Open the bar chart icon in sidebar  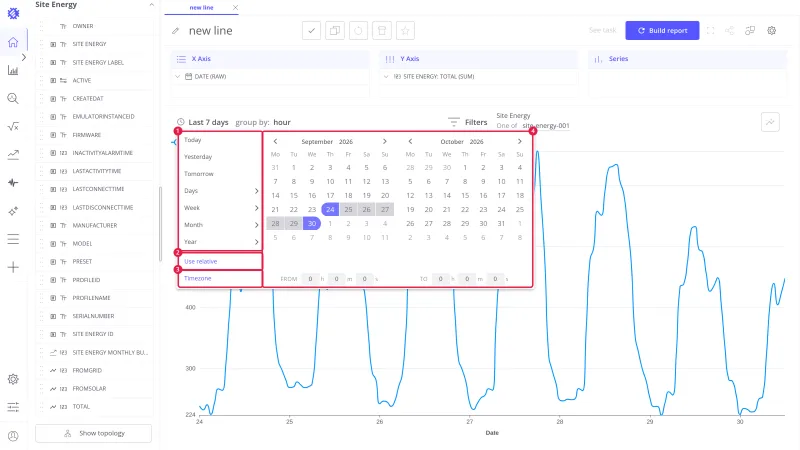(13, 70)
